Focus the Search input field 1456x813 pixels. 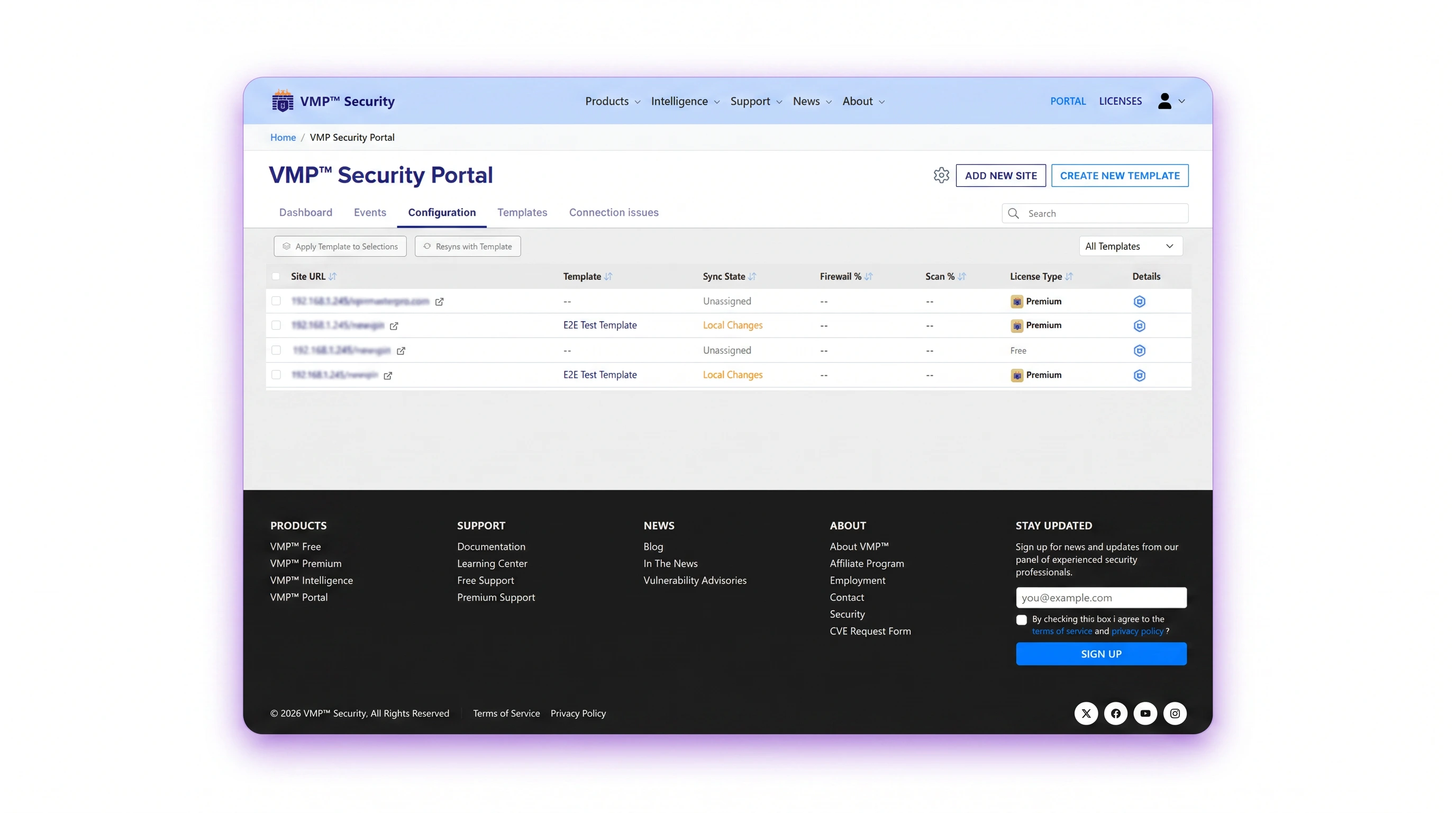pos(1095,213)
